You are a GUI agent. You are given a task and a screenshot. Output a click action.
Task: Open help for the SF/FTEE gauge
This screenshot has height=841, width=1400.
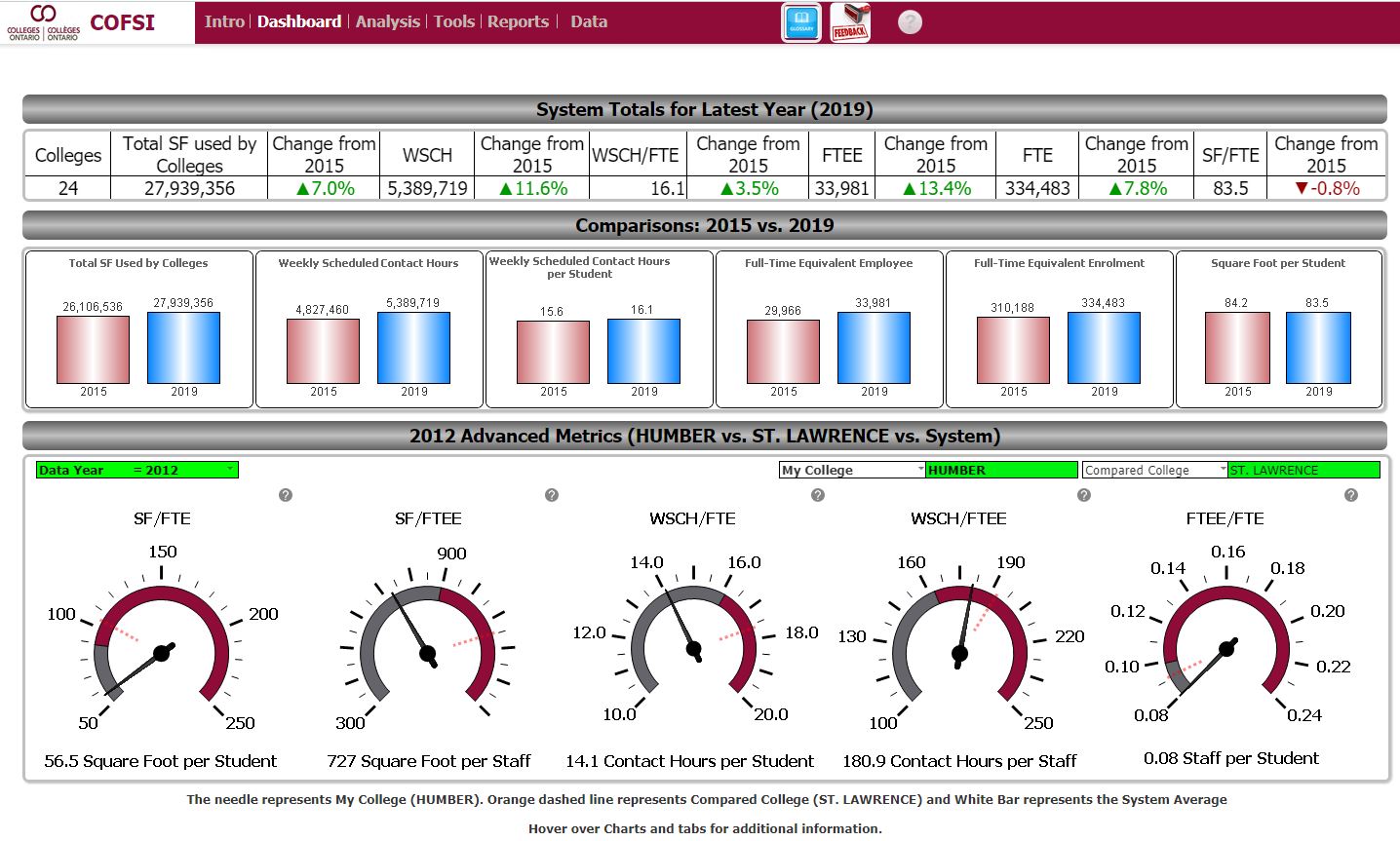tap(552, 495)
